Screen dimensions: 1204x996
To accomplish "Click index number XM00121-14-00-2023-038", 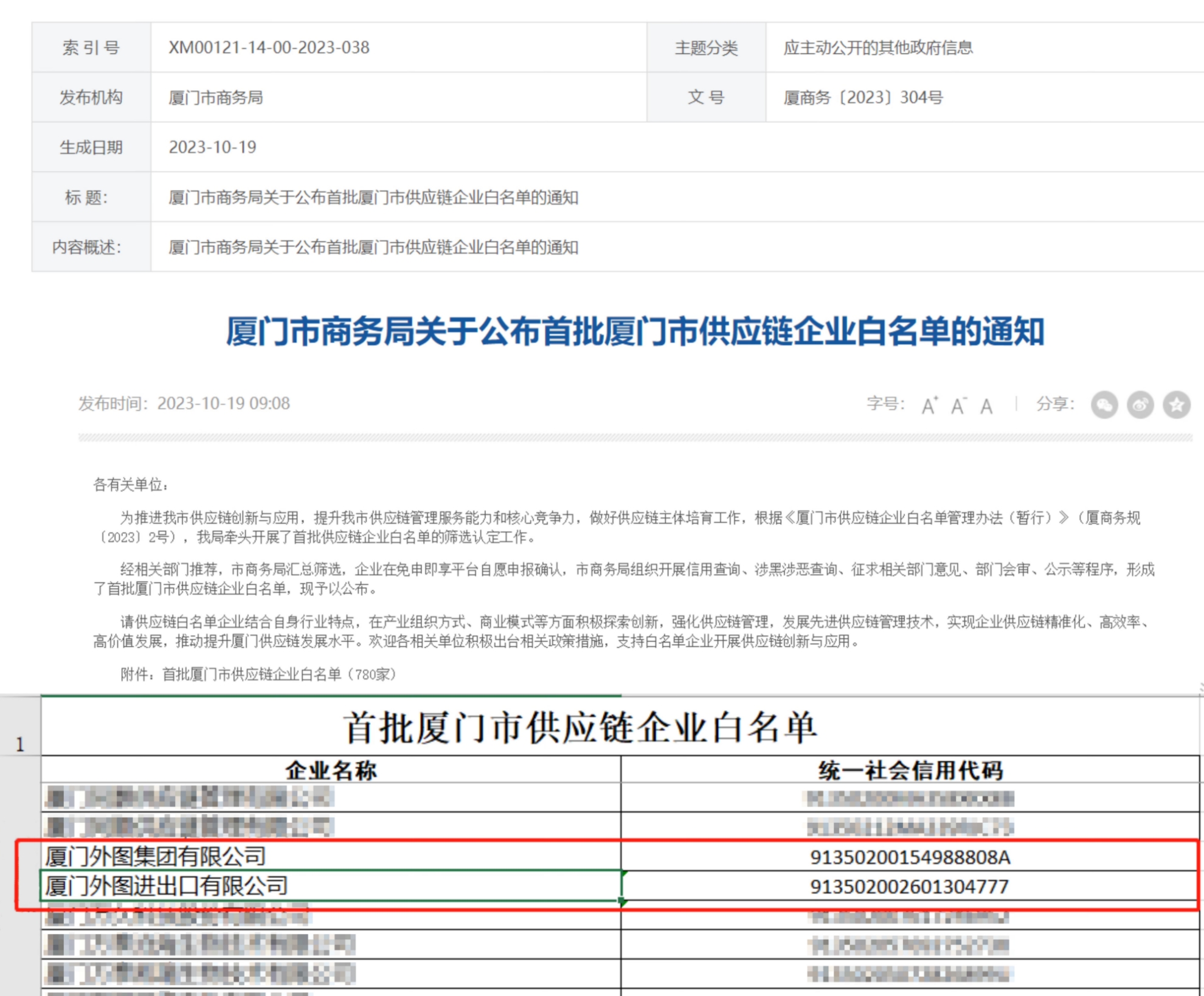I will (269, 47).
